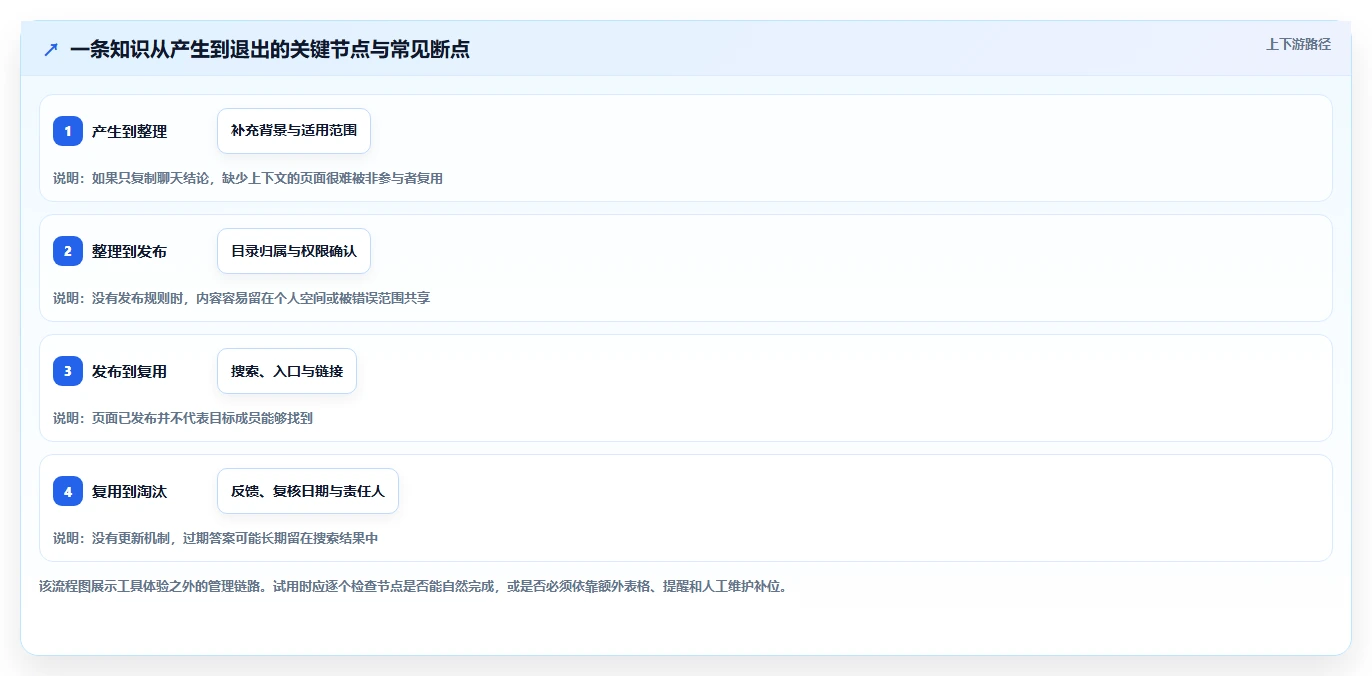The width and height of the screenshot is (1372, 676).
Task: Click the note starting 说明：没有更新机制
Action: coord(216,538)
